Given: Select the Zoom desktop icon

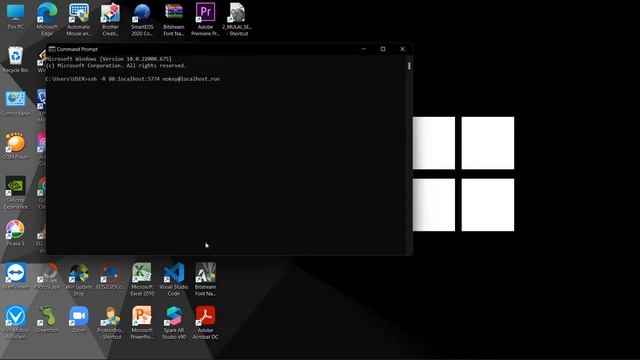Looking at the screenshot, I should [79, 320].
